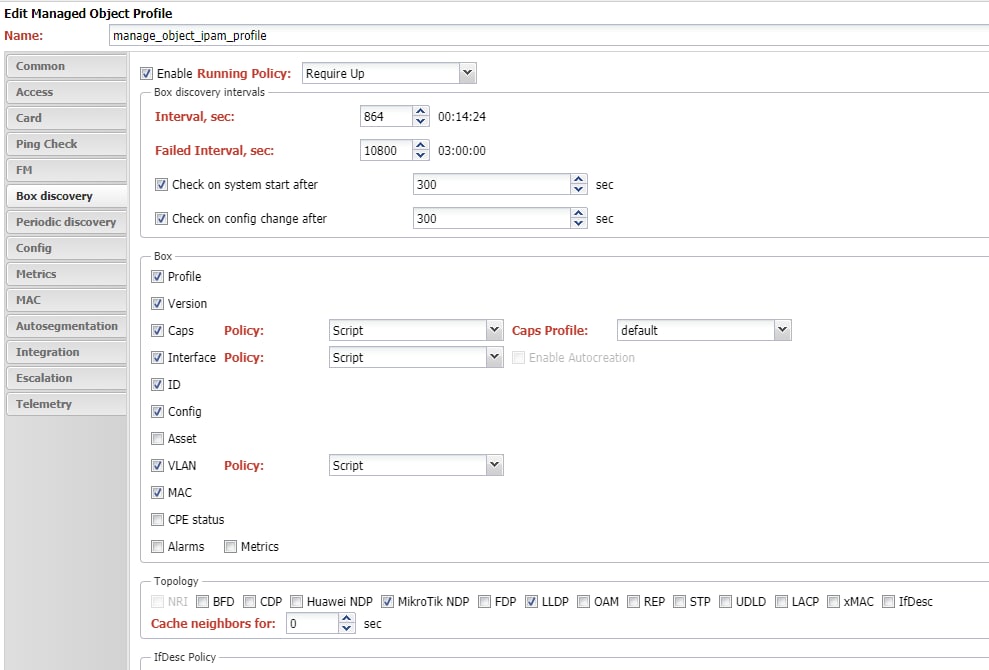The image size is (989, 670).
Task: Uncheck the LLDP topology checkbox
Action: pyautogui.click(x=532, y=602)
